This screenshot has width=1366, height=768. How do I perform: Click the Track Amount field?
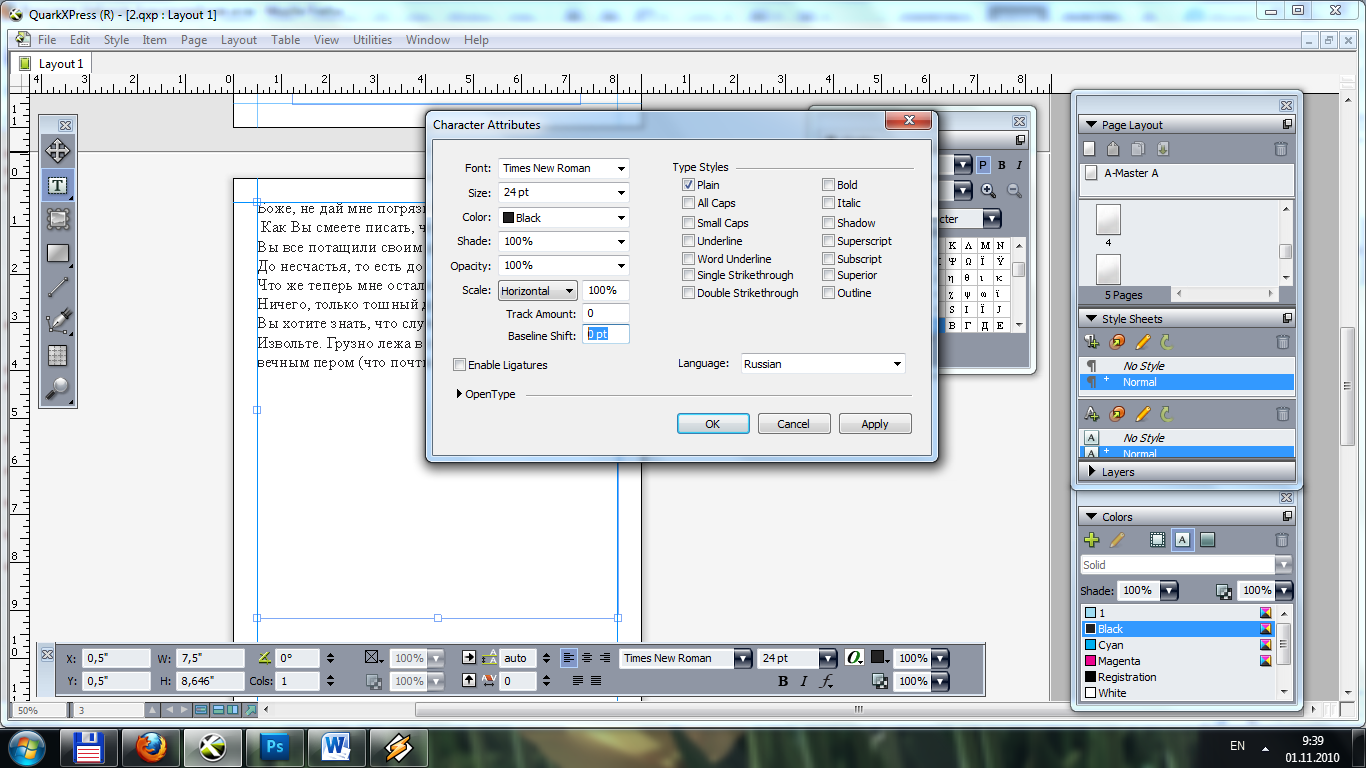point(606,314)
